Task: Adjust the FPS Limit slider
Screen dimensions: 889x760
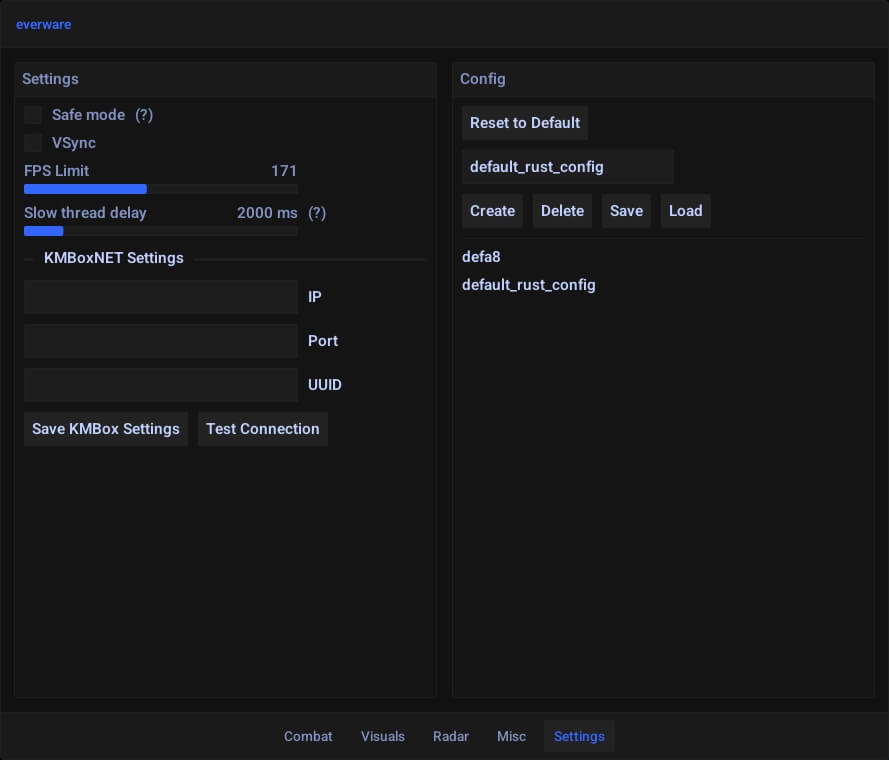Action: click(160, 189)
